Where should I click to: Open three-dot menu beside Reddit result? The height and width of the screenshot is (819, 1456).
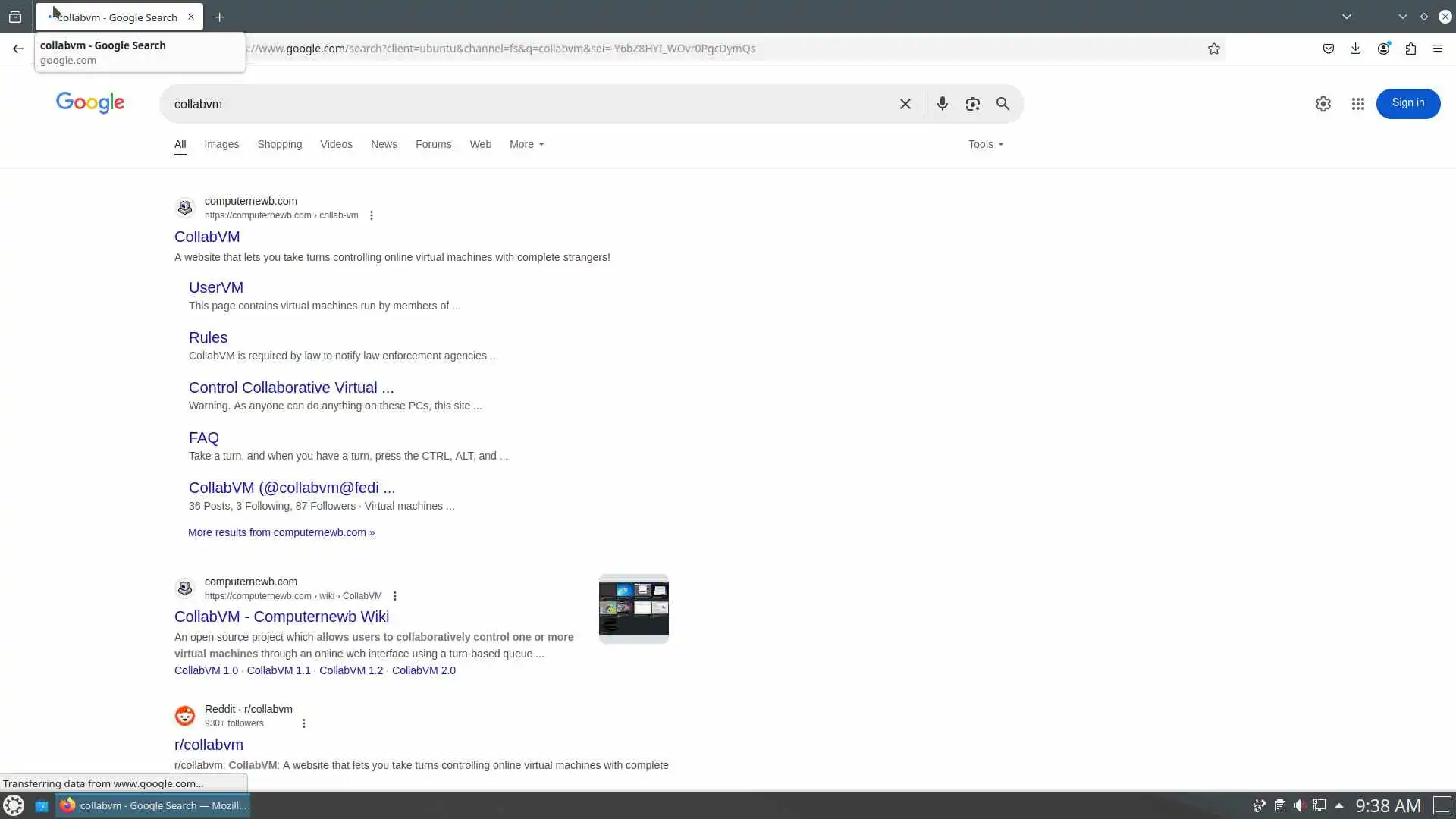pos(304,723)
